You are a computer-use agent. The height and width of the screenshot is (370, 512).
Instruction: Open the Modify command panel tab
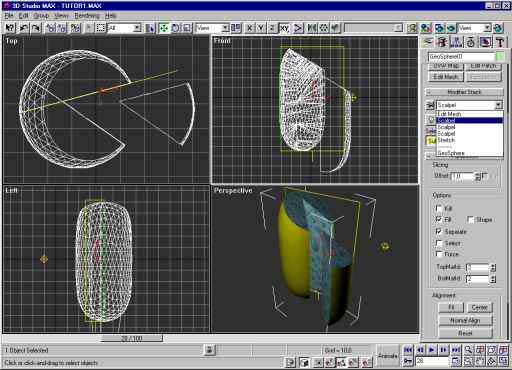442,42
